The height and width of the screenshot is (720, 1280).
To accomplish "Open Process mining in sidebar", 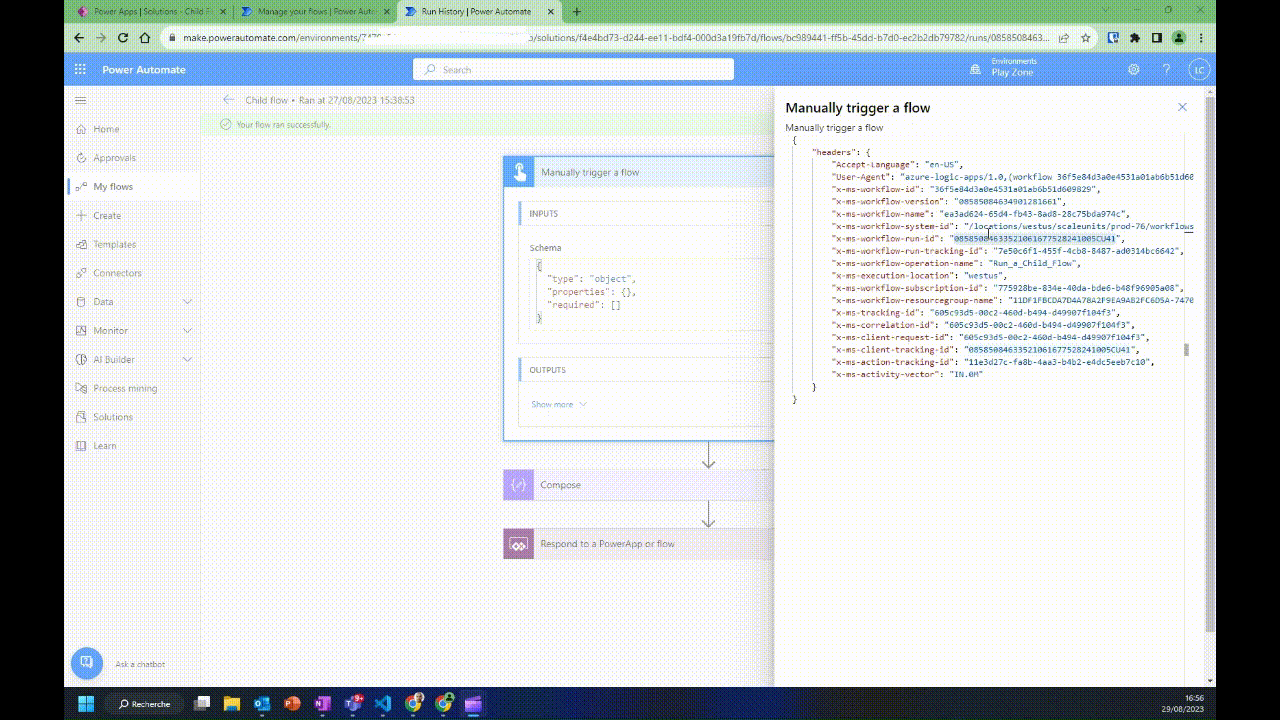I will click(125, 388).
